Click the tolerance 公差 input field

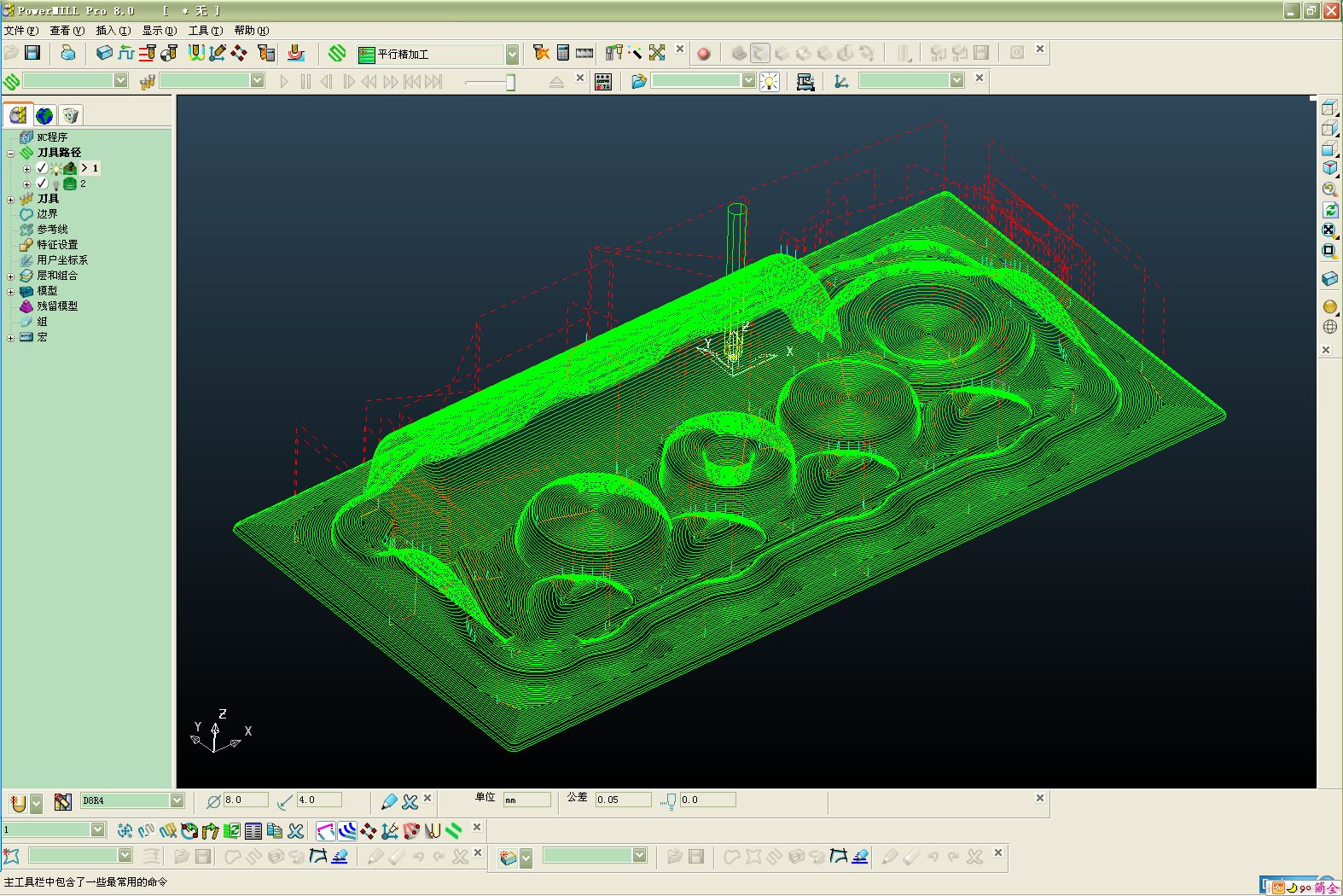623,800
